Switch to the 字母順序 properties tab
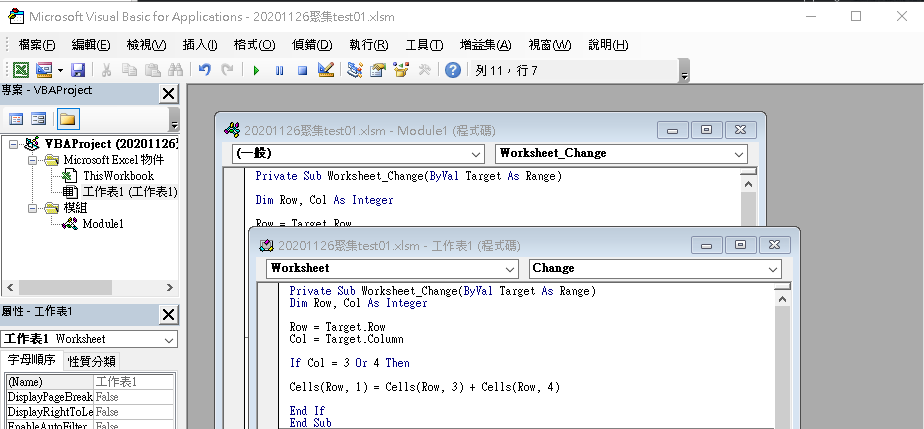 (x=32, y=360)
